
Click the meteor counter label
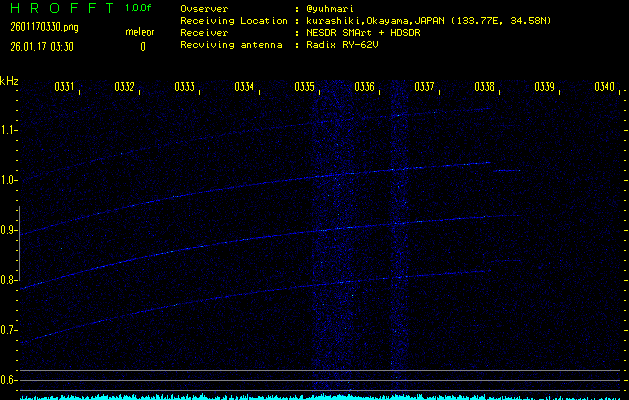click(140, 33)
